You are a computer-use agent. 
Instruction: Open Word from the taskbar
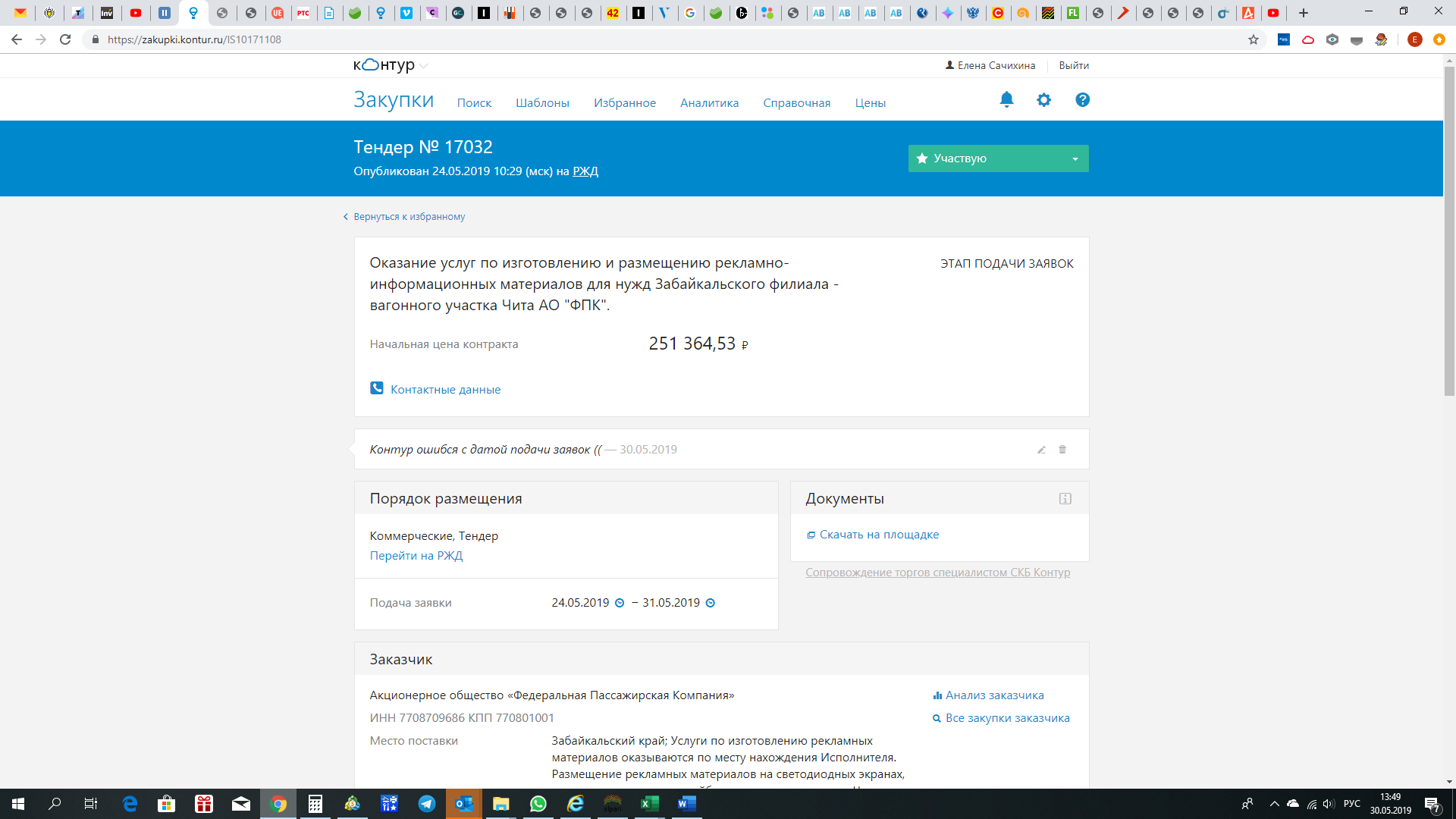point(687,804)
